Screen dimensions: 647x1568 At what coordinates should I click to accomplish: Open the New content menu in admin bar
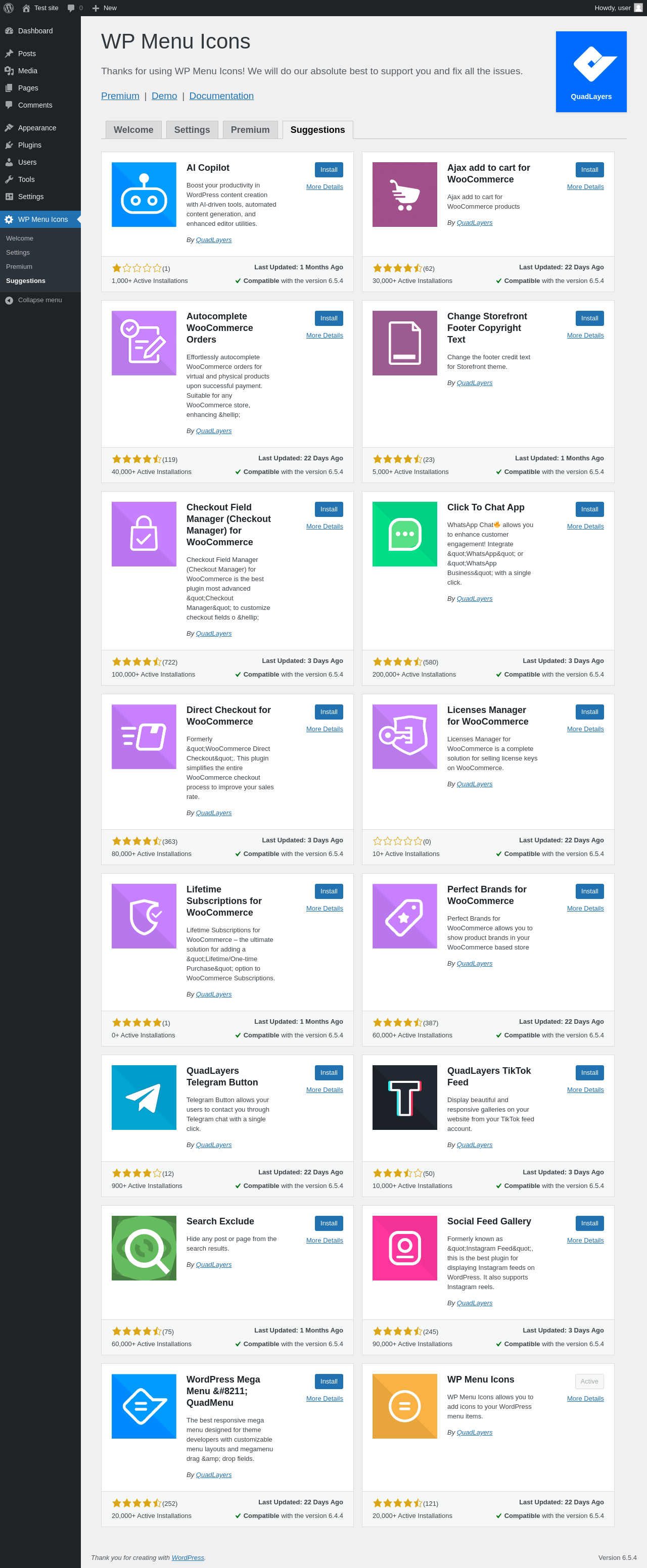click(x=104, y=8)
